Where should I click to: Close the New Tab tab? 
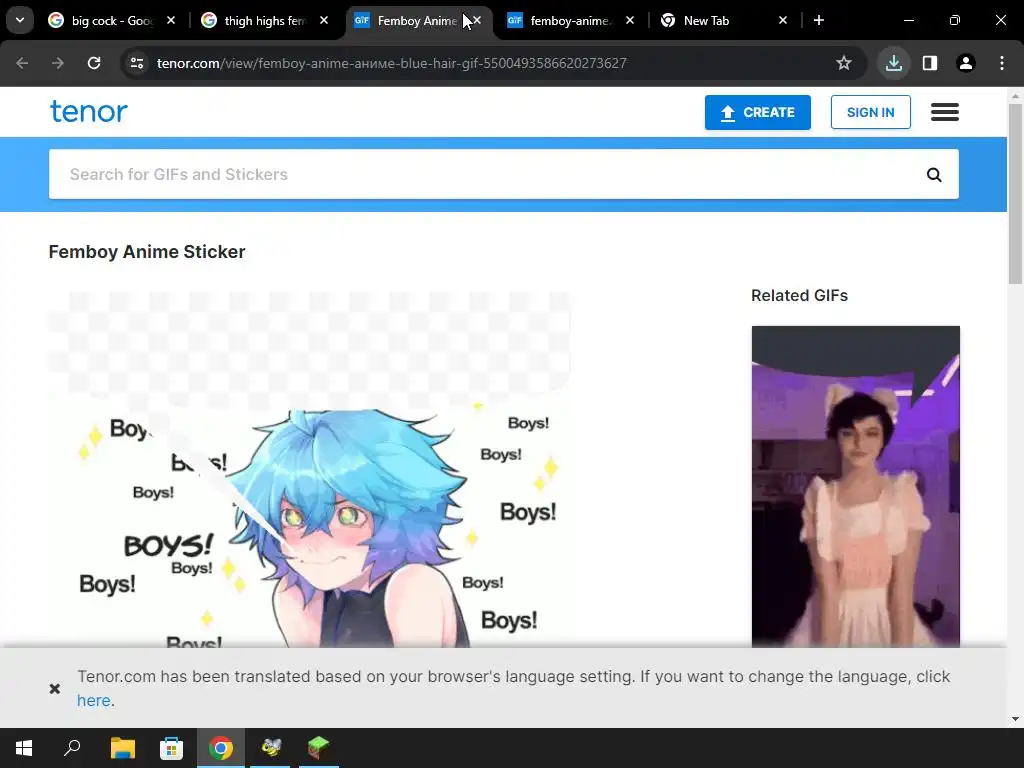coord(783,20)
